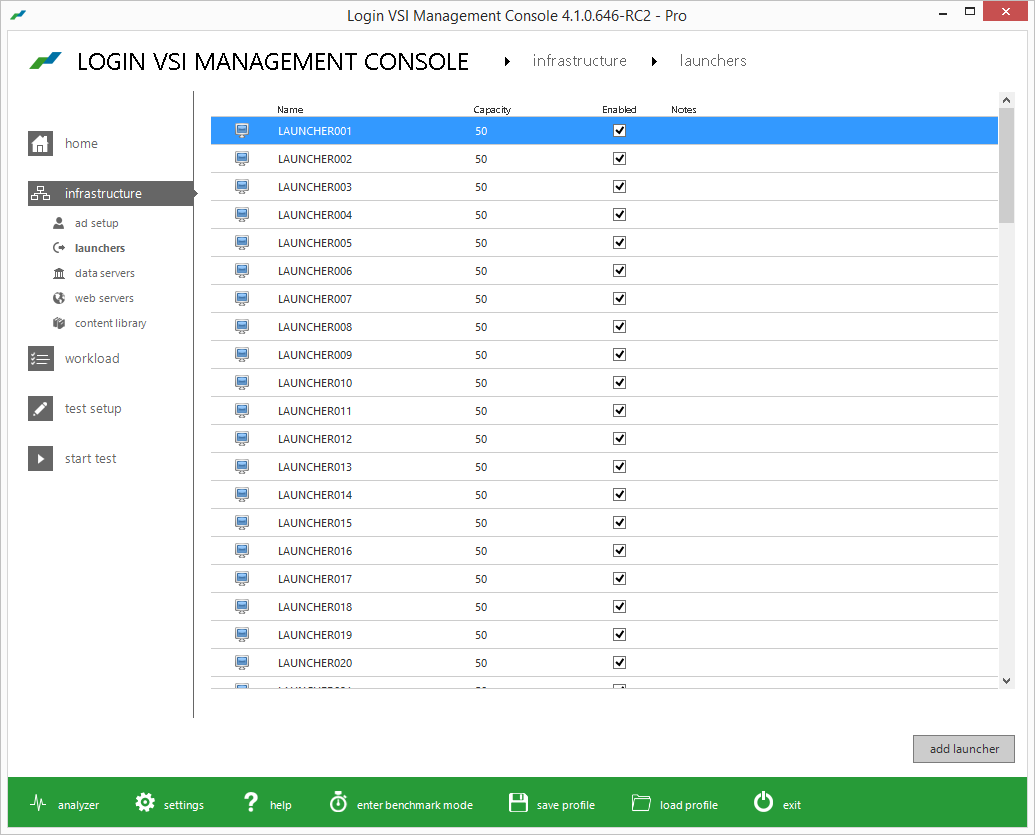
Task: Click the analyzer pulse icon
Action: pyautogui.click(x=38, y=803)
